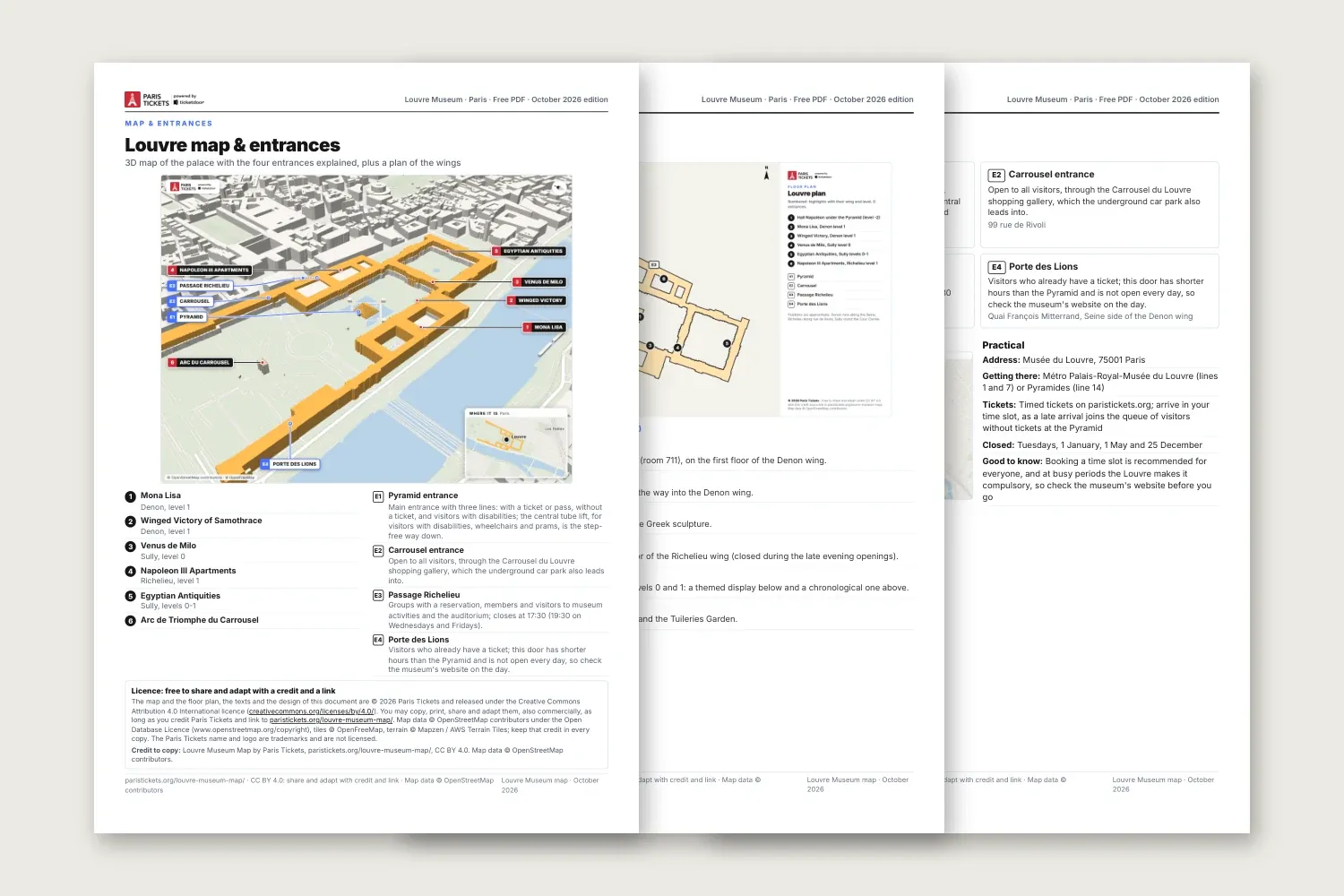Click the PORTE DES LIONS label on the 3D map

pyautogui.click(x=290, y=464)
